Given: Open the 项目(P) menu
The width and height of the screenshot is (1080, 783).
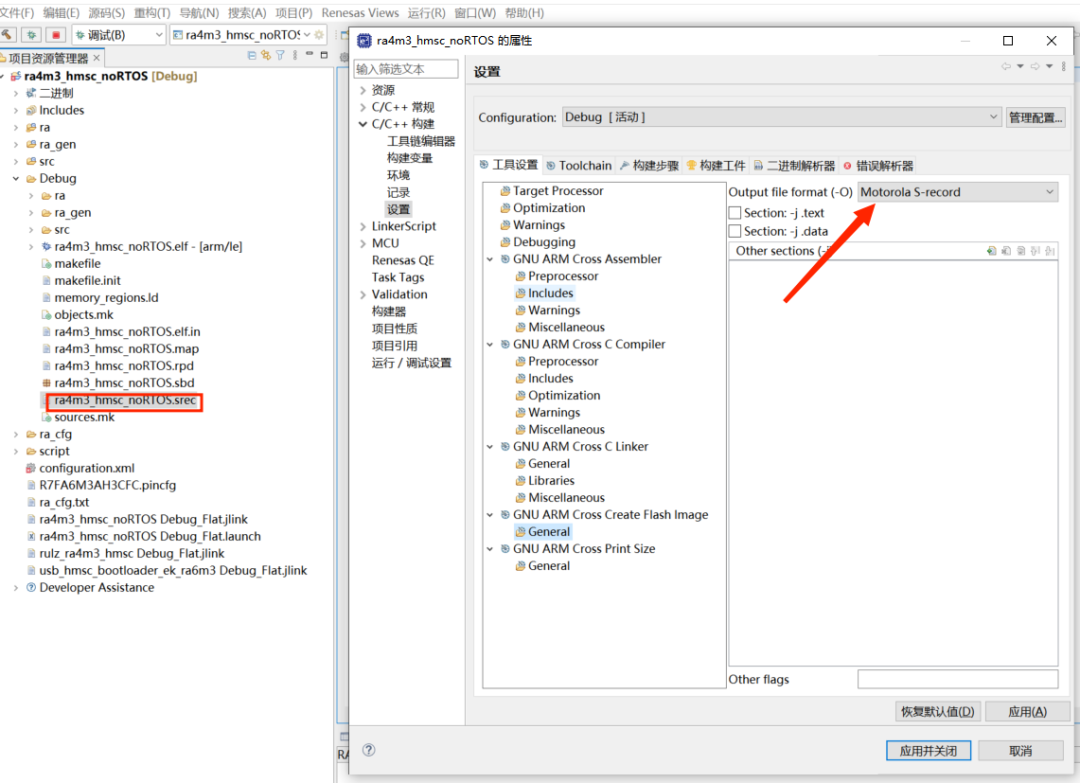Looking at the screenshot, I should pos(294,13).
